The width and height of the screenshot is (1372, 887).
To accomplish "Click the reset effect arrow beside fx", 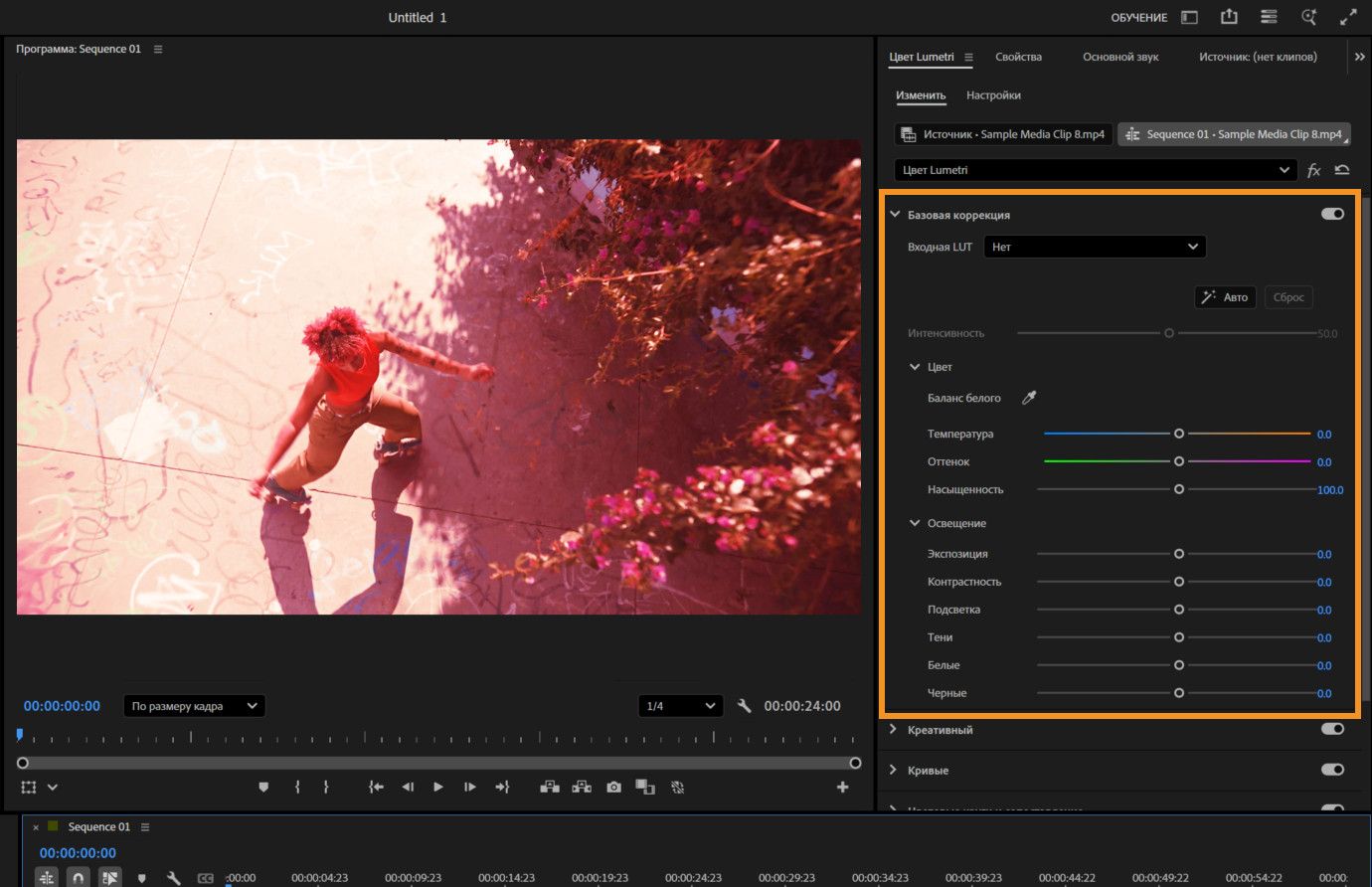I will pos(1341,170).
